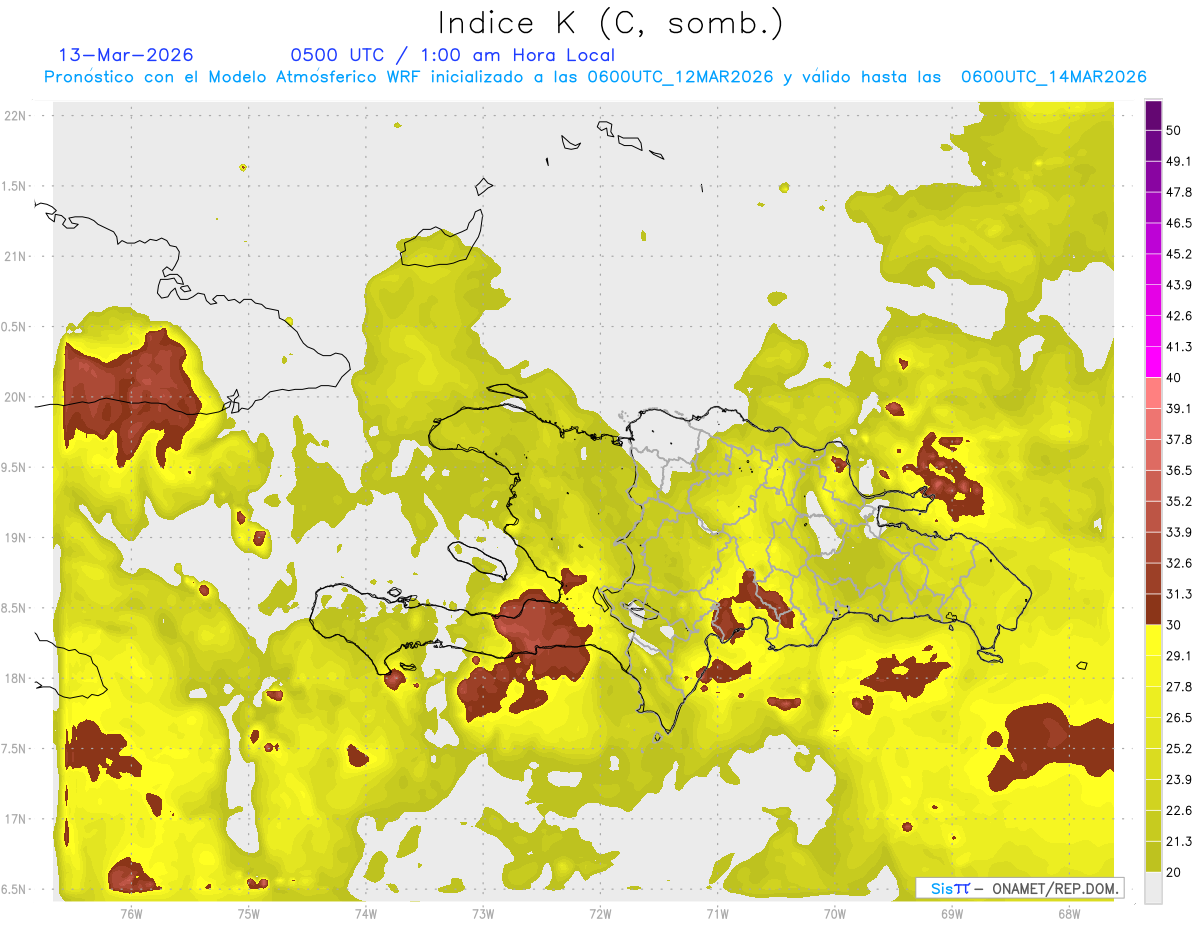Select the "1.5N" latitude axis label
Screen dimensions: 1200x927
tap(15, 186)
